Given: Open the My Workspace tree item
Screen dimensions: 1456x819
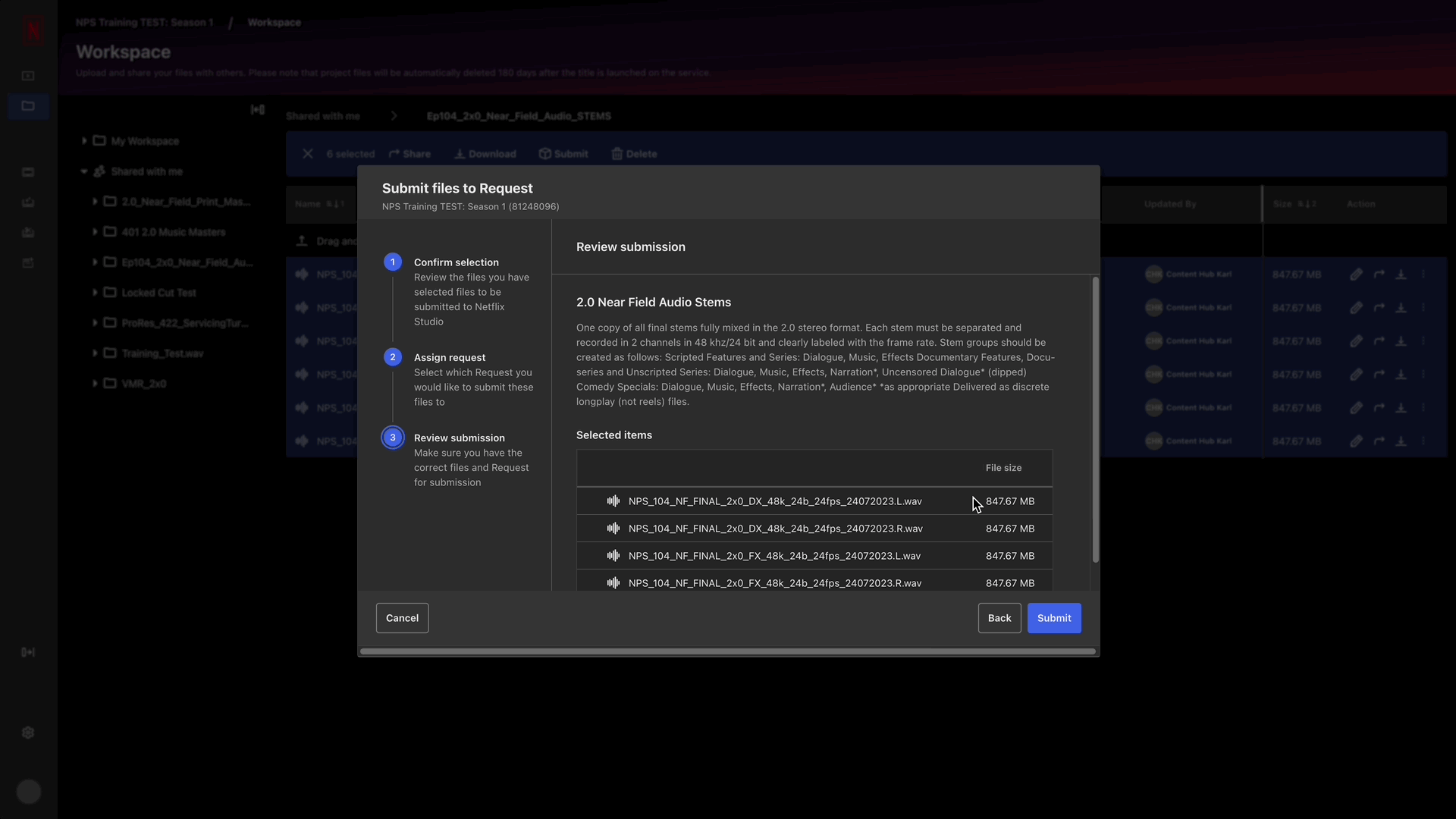Looking at the screenshot, I should (x=145, y=141).
